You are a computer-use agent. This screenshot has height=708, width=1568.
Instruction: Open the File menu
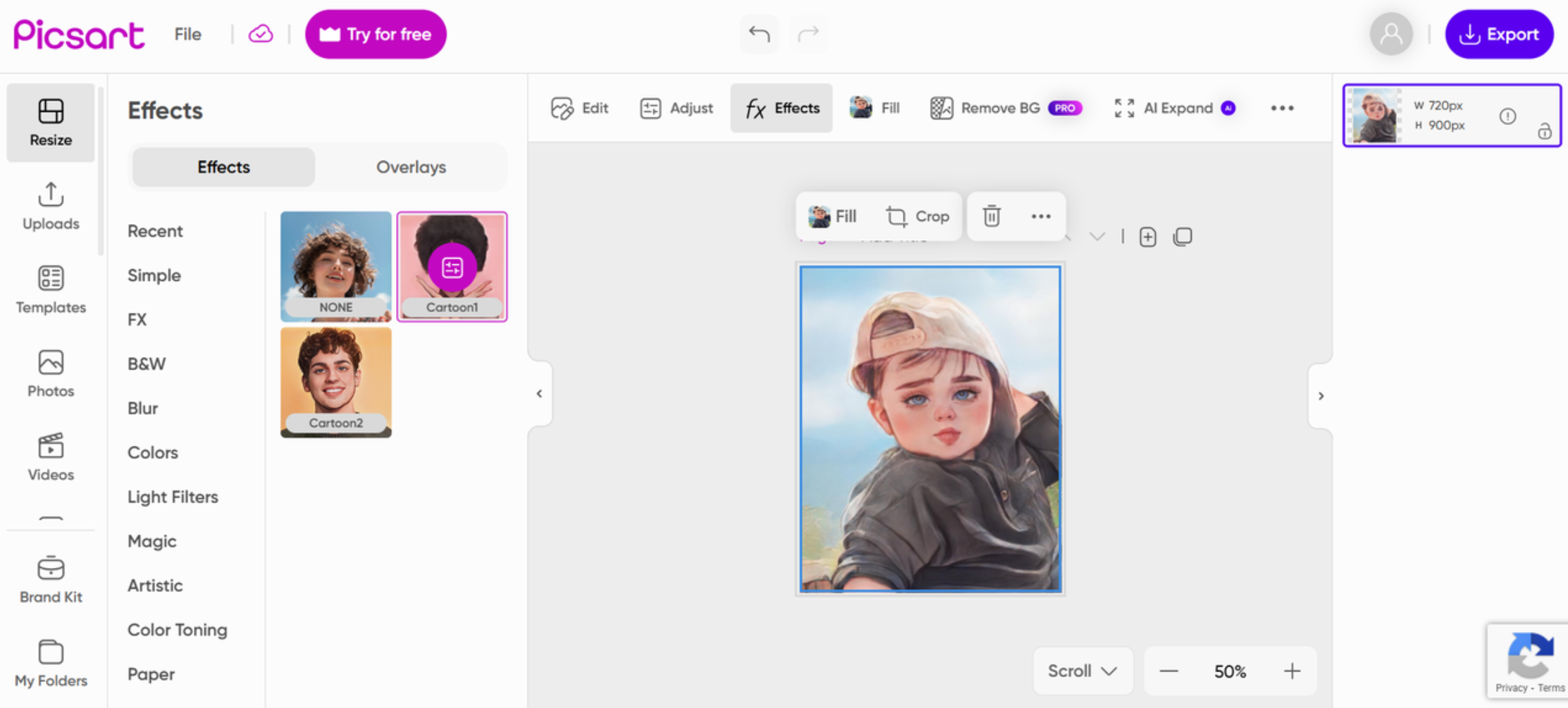187,34
